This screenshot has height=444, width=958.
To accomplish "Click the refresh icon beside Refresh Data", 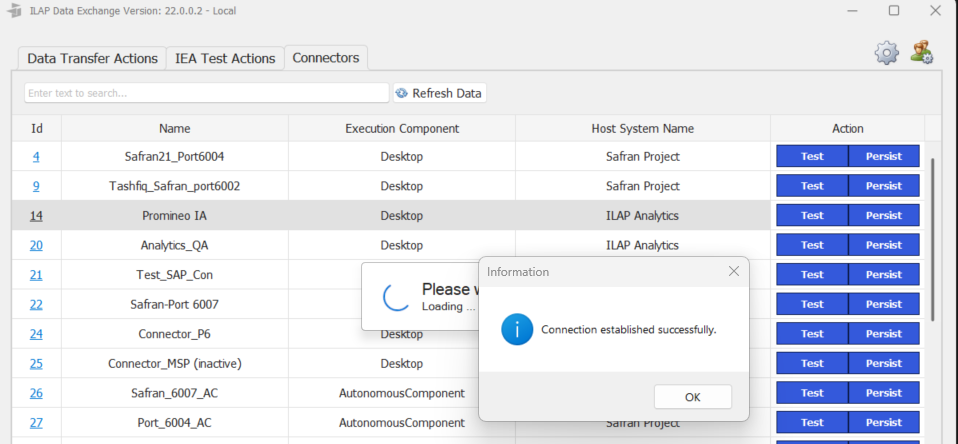I will [402, 93].
